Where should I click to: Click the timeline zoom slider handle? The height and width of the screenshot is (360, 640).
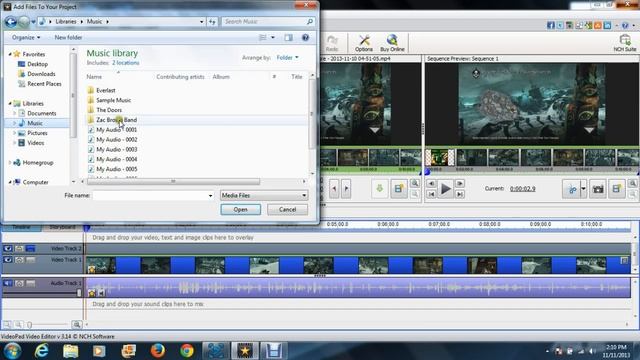pos(29,325)
